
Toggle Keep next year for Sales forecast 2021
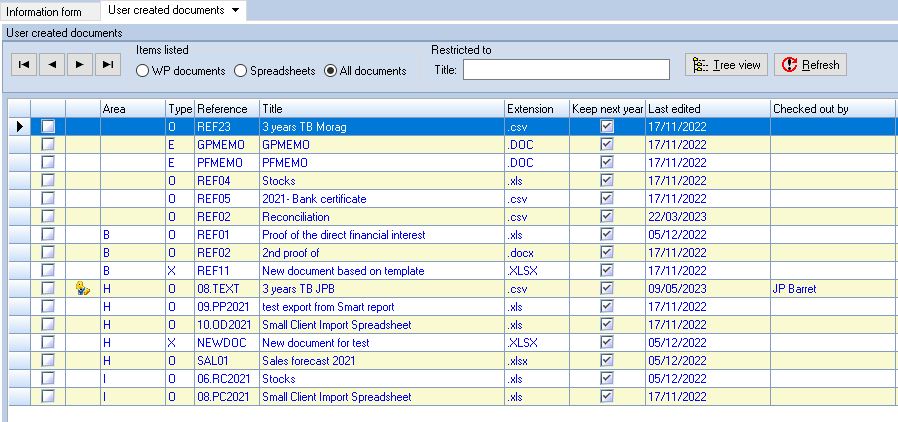[607, 361]
